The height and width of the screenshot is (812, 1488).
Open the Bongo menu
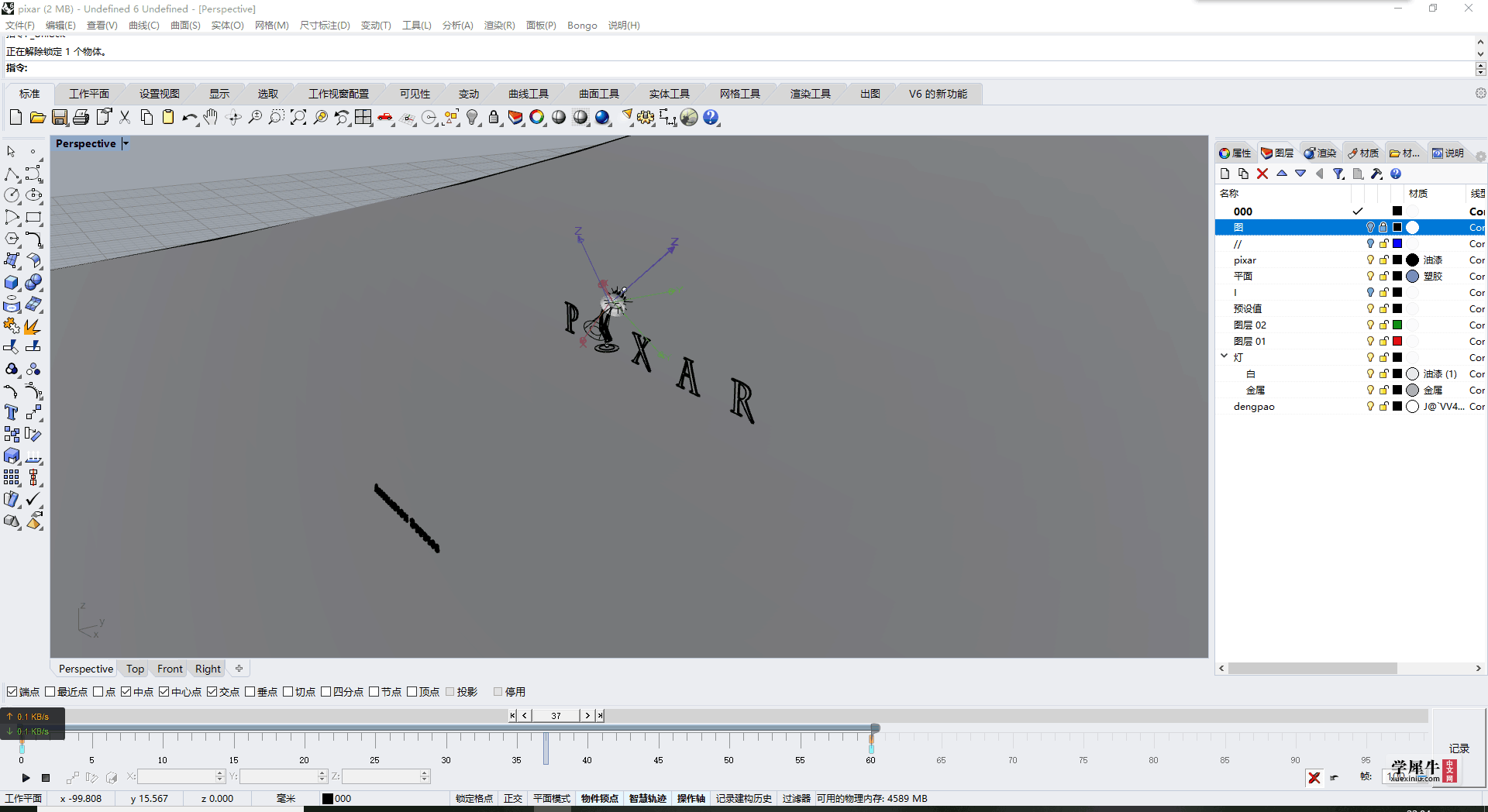582,26
